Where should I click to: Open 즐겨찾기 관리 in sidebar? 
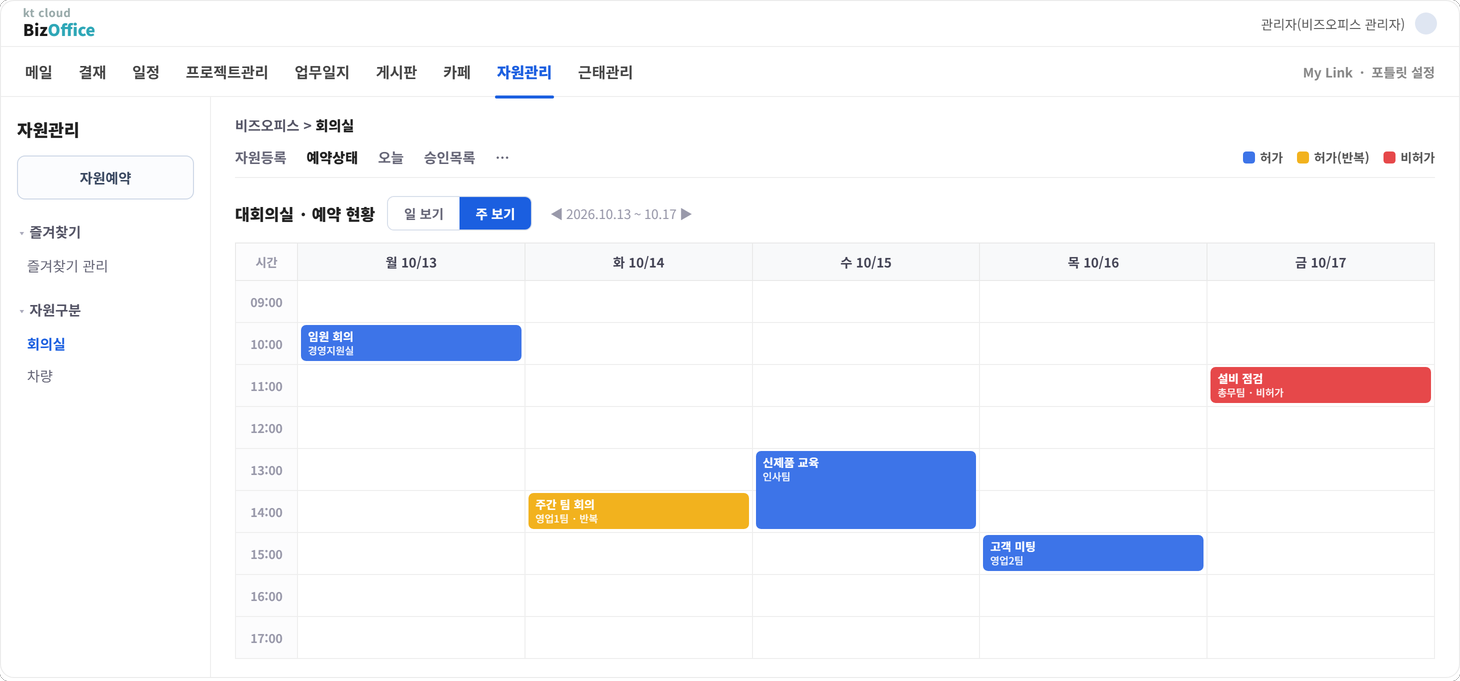68,266
